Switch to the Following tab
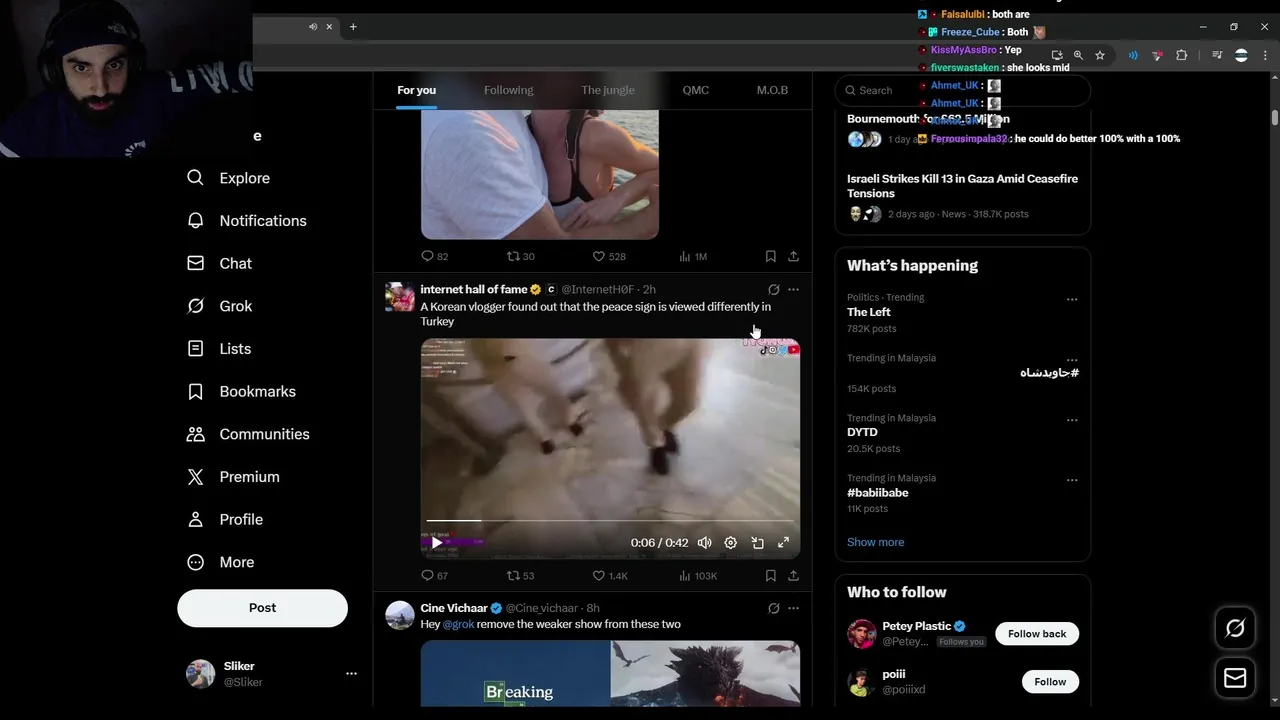 coord(508,90)
